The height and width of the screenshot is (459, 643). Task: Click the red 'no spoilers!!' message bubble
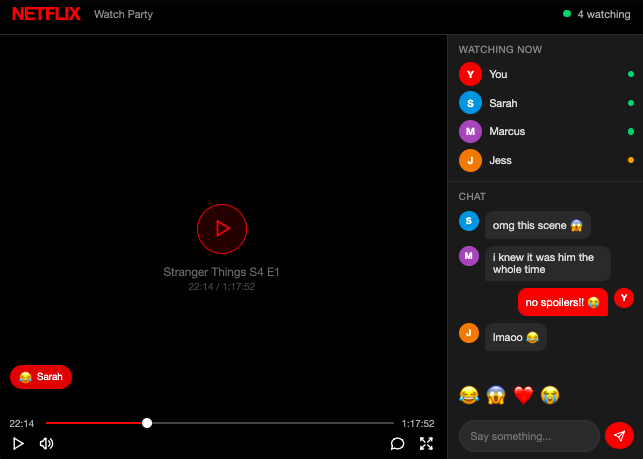pyautogui.click(x=563, y=302)
